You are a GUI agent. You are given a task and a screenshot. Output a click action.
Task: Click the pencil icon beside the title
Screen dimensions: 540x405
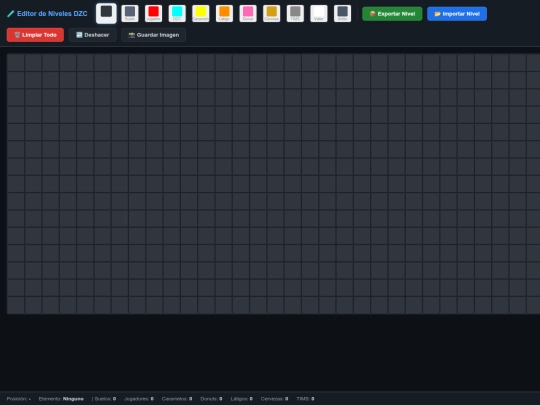11,14
